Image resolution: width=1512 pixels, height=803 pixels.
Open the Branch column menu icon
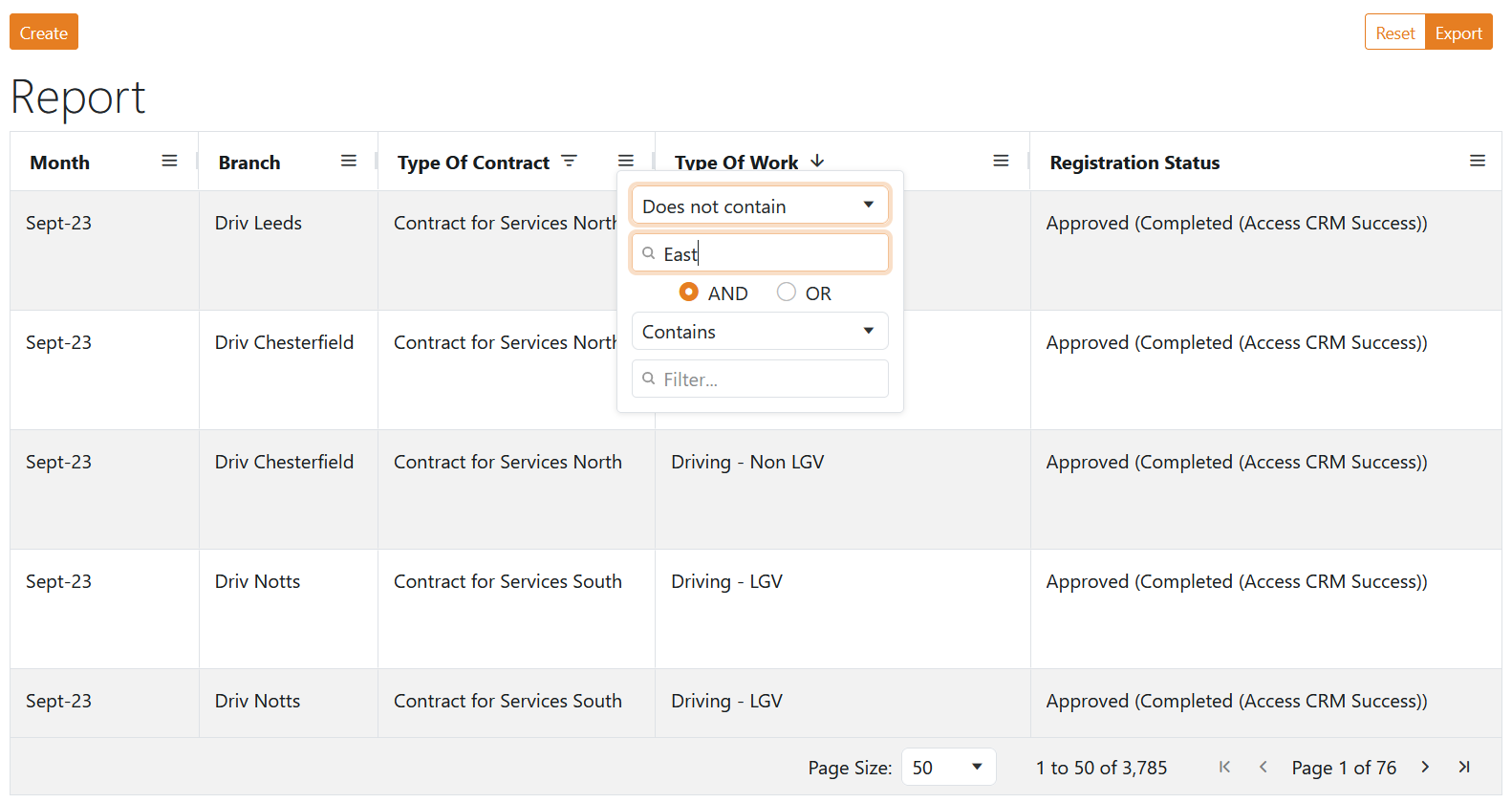(349, 162)
